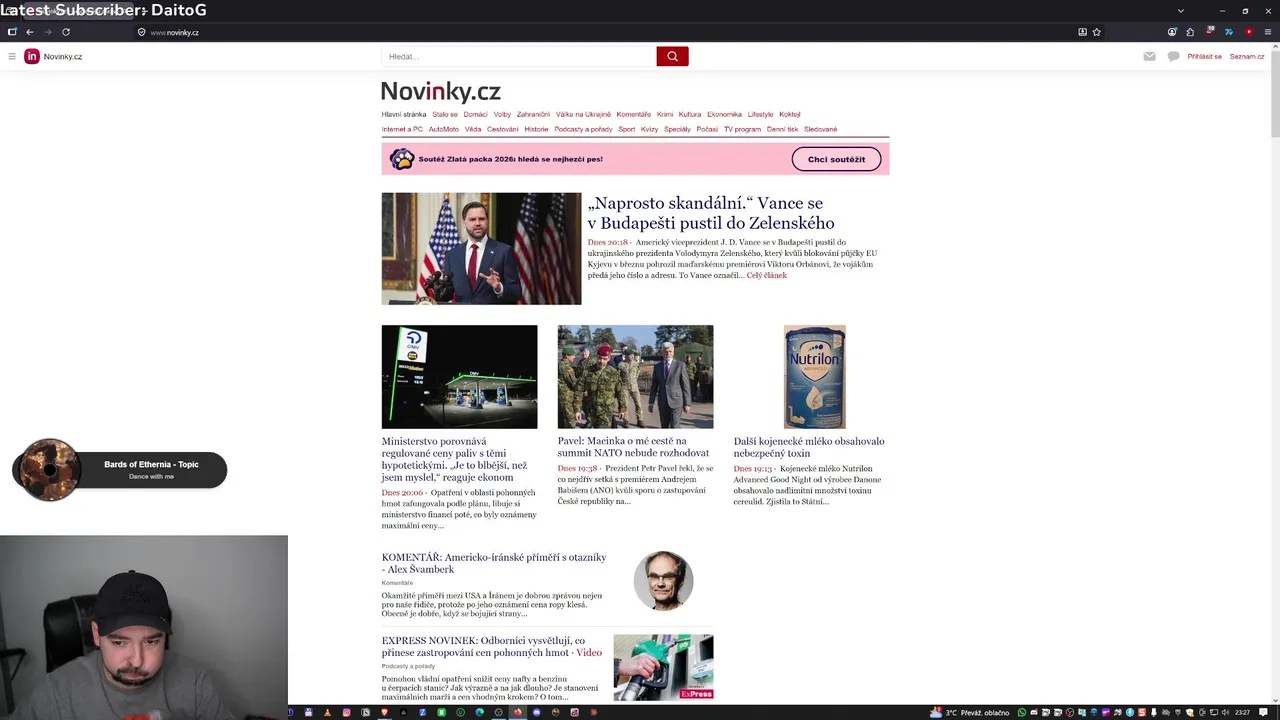Viewport: 1280px width, 720px height.
Task: Open browser extensions puzzle icon
Action: pos(1190,32)
